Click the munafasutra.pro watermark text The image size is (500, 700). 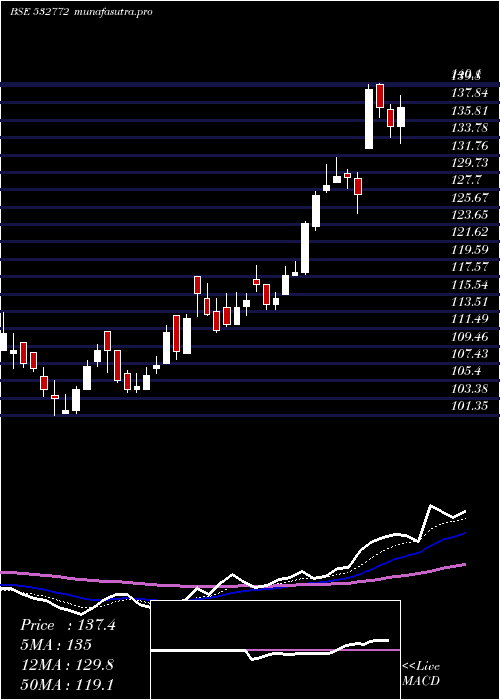(x=112, y=12)
